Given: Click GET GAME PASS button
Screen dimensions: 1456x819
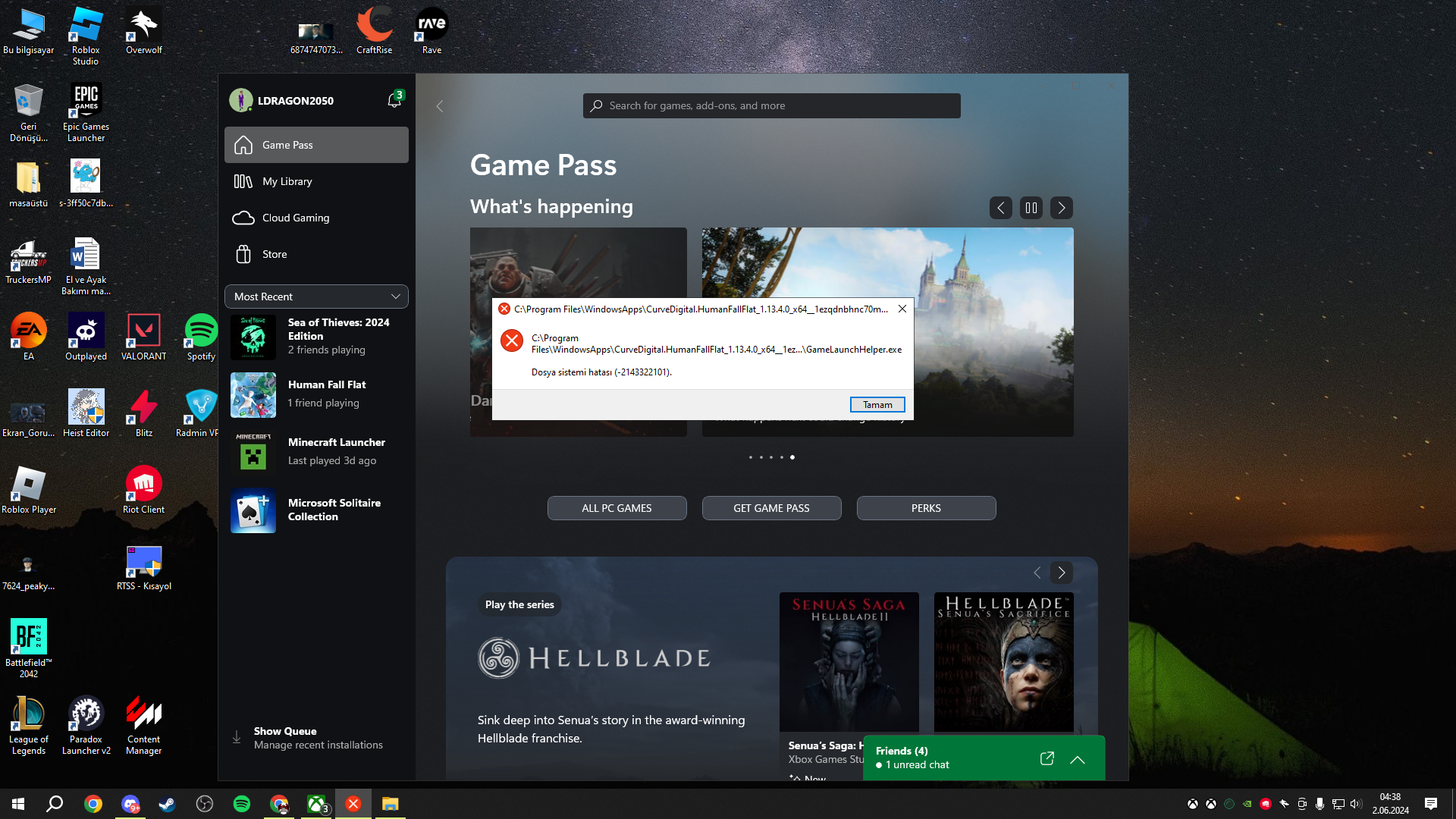Looking at the screenshot, I should (771, 508).
